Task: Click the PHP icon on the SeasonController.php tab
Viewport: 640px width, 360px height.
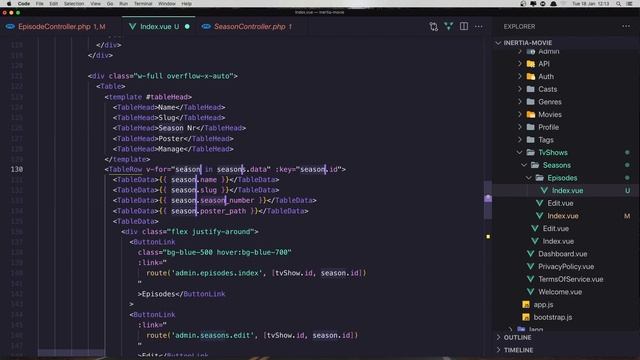Action: [206, 27]
